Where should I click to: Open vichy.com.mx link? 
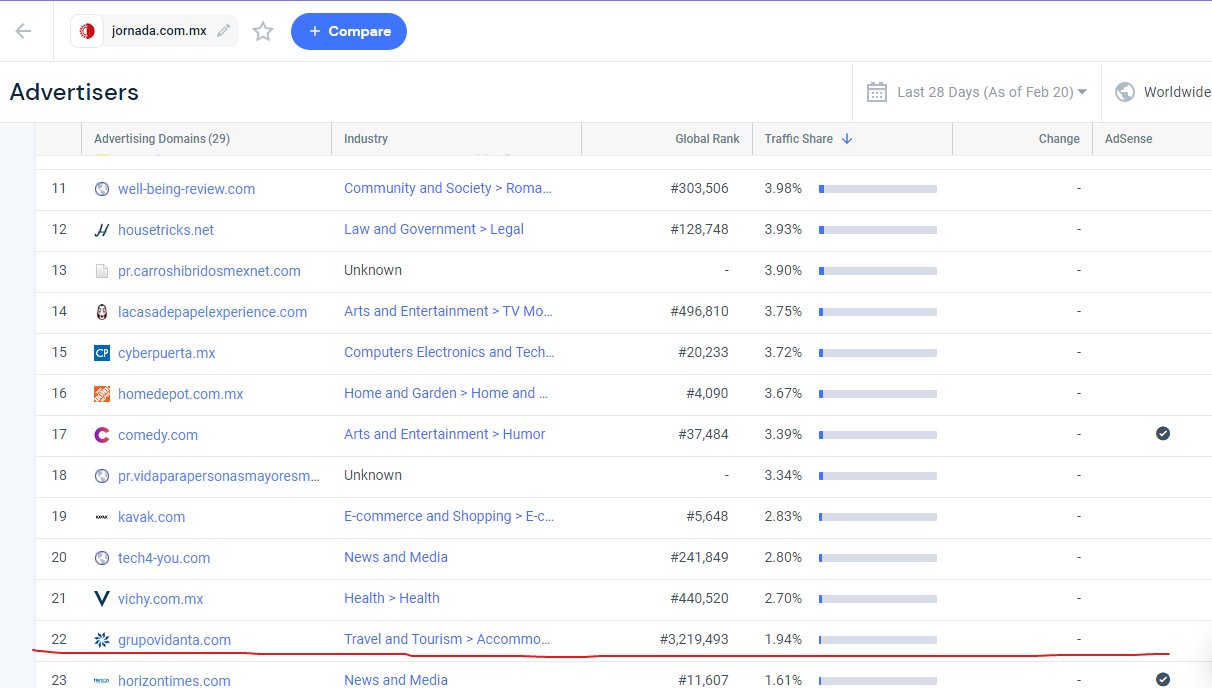coord(160,599)
